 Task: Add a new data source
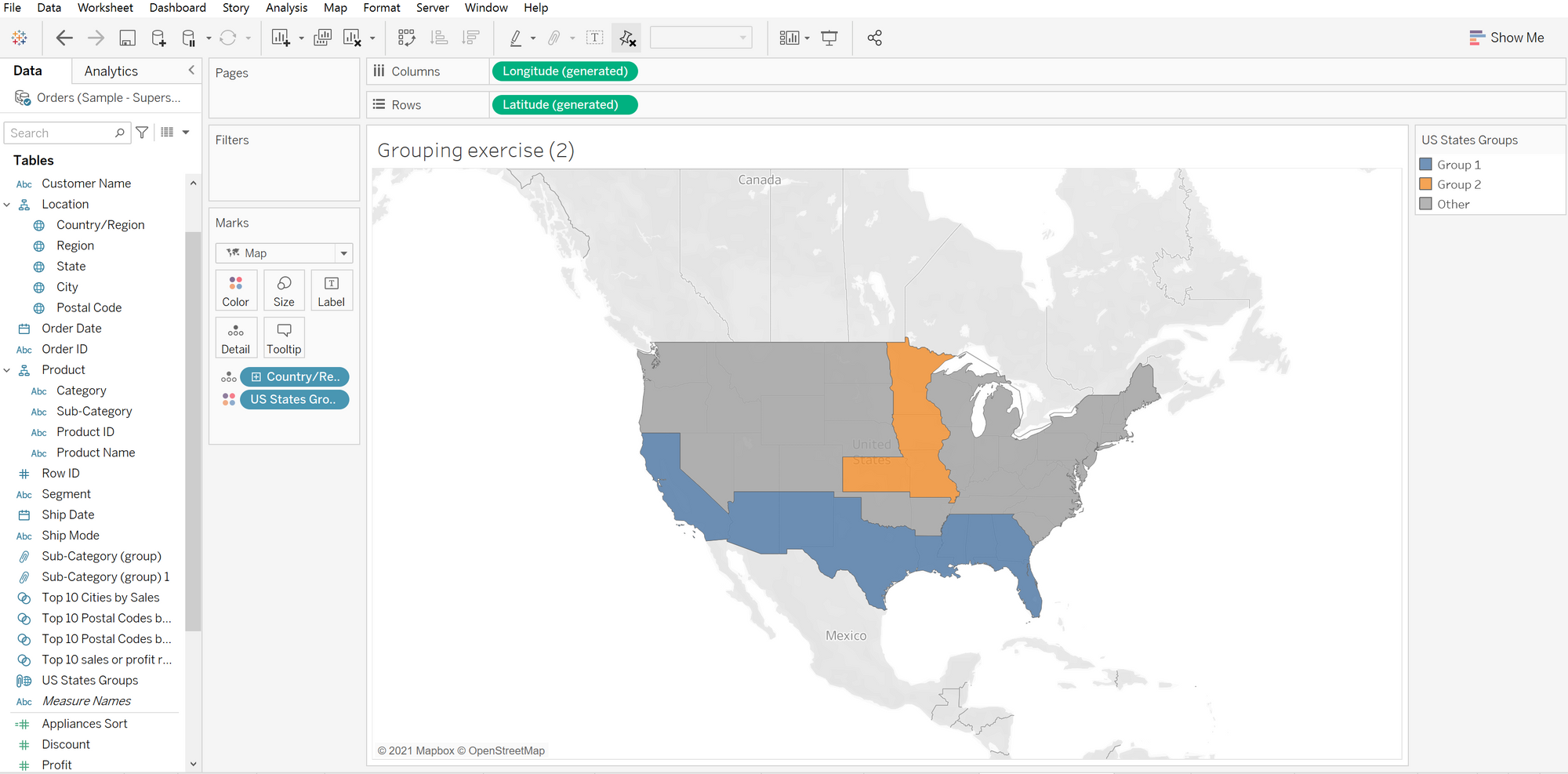[158, 38]
